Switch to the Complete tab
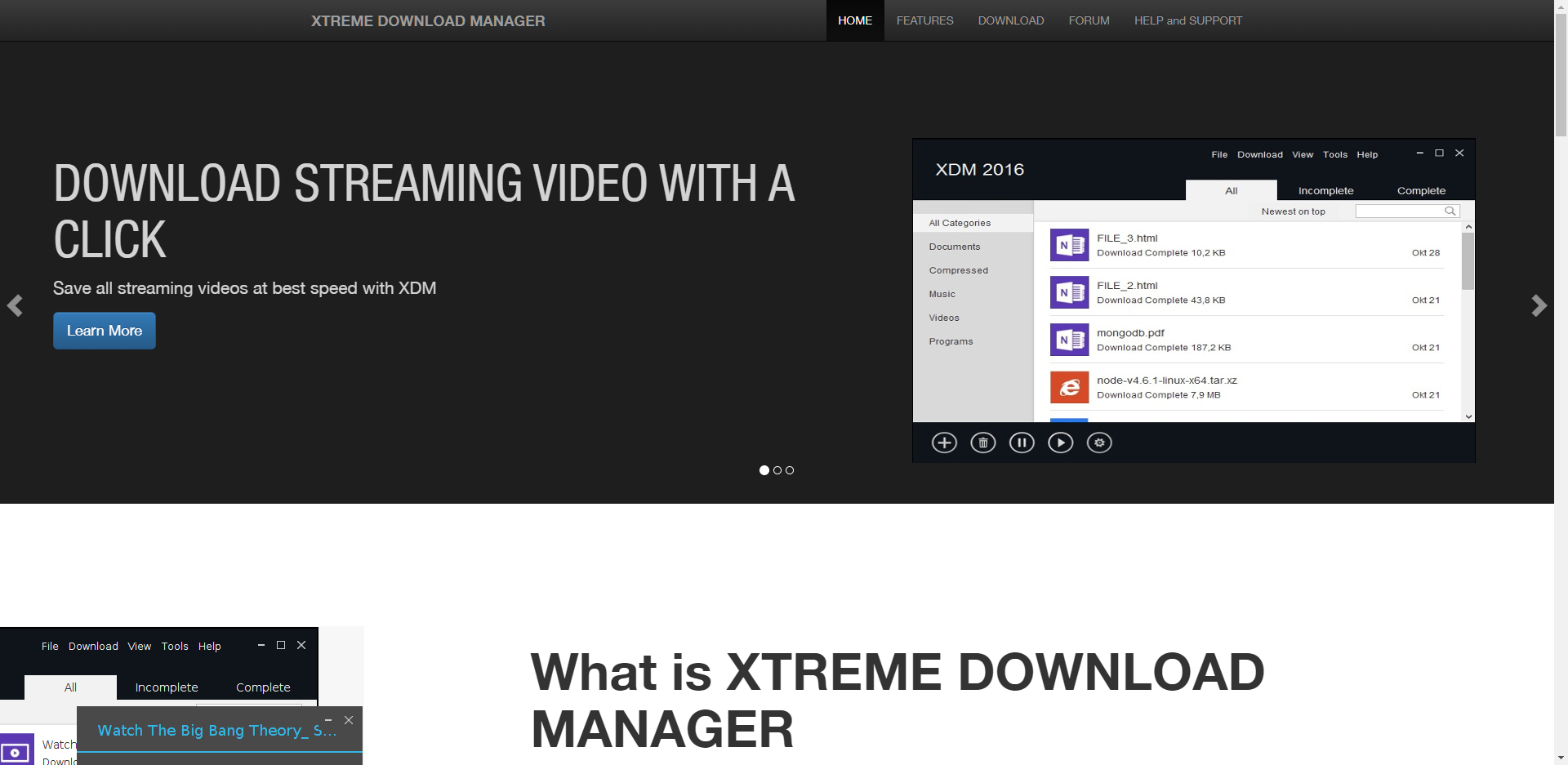Screen dimensions: 1568x765 click(x=1421, y=190)
